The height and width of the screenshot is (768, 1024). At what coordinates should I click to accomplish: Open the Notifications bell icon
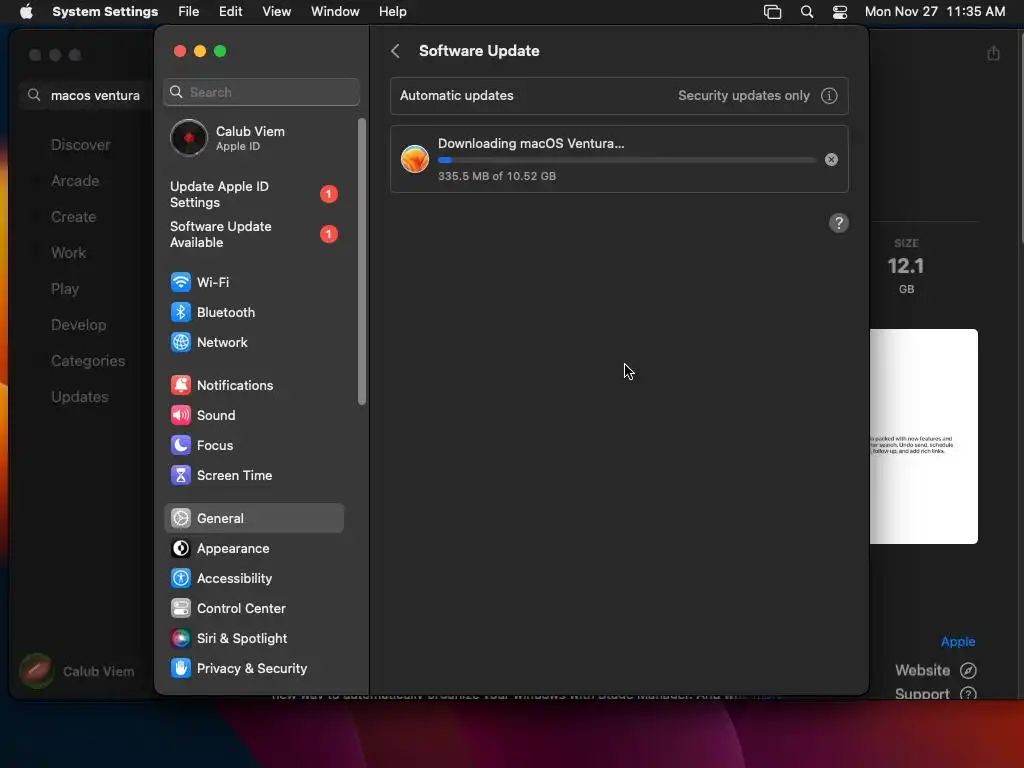(180, 385)
